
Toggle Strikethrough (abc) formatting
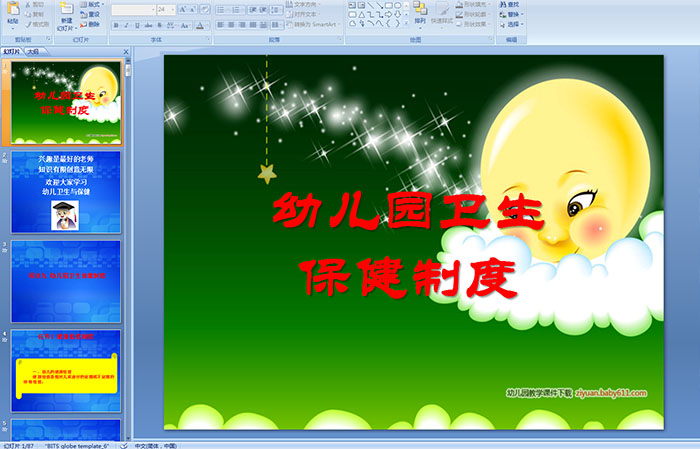point(148,25)
